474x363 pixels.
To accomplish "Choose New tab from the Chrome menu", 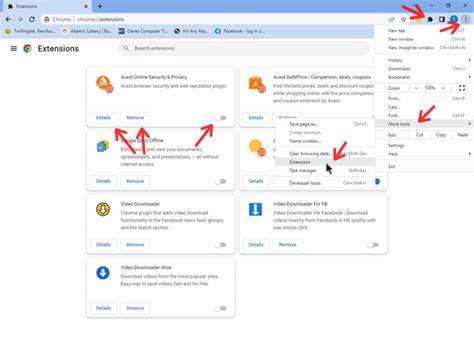I will pyautogui.click(x=424, y=31).
